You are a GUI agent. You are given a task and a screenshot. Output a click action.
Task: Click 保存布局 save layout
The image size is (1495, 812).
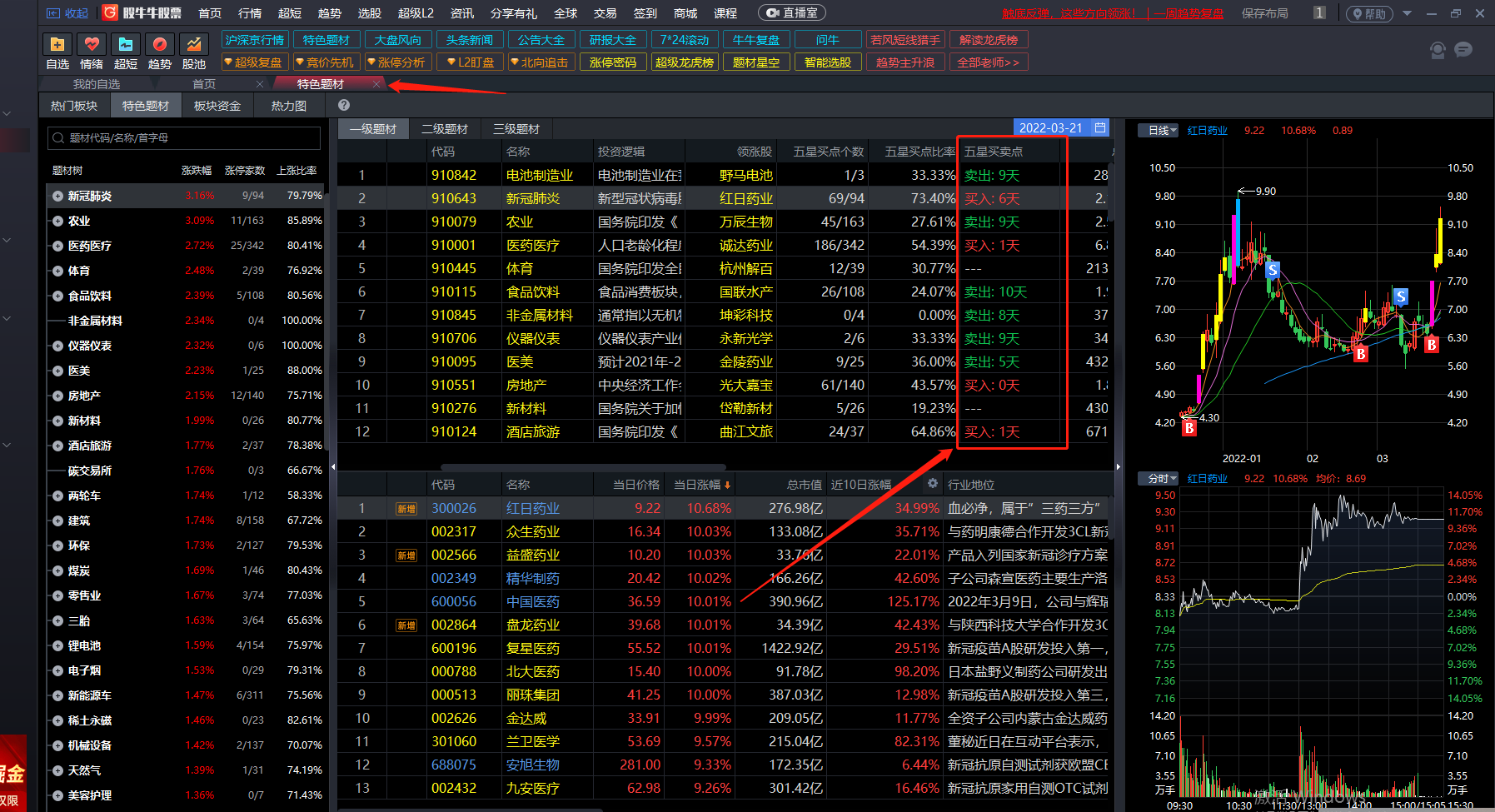[x=1265, y=13]
